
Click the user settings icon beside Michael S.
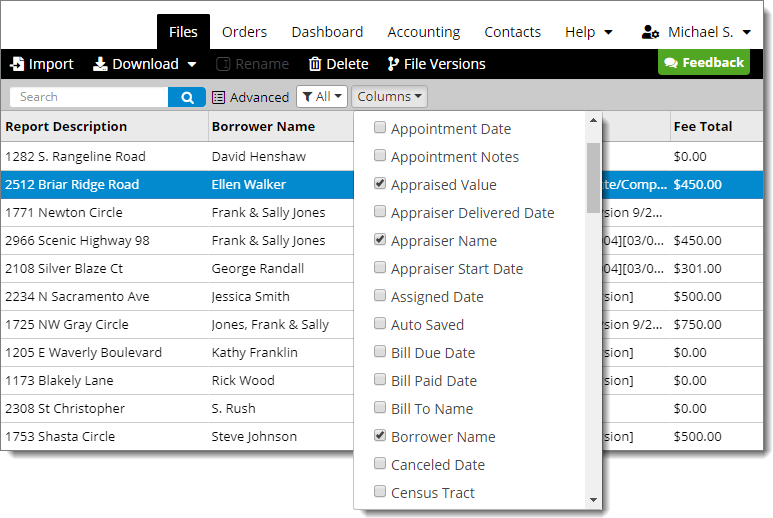pos(650,32)
